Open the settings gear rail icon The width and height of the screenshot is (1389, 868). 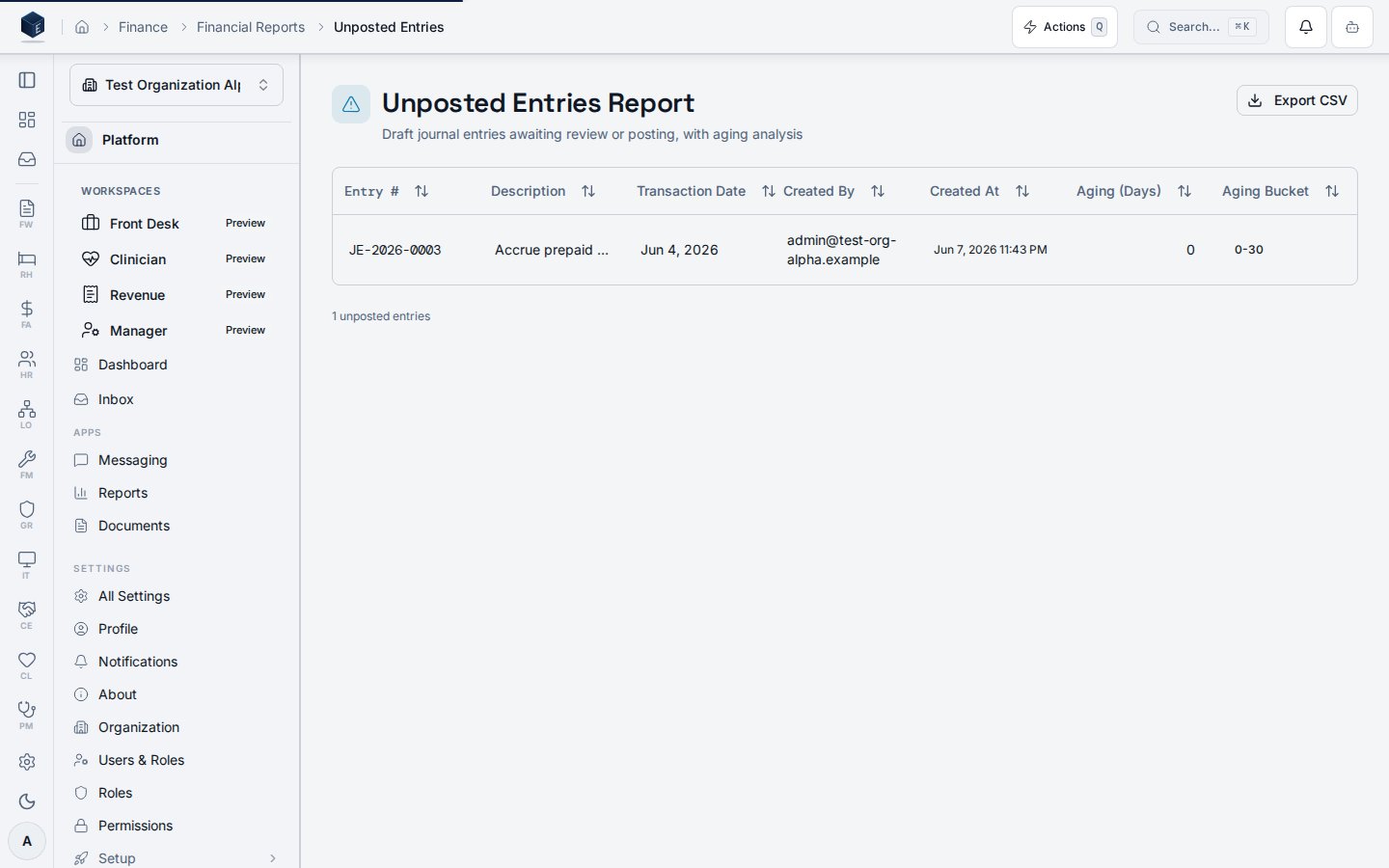click(x=27, y=762)
